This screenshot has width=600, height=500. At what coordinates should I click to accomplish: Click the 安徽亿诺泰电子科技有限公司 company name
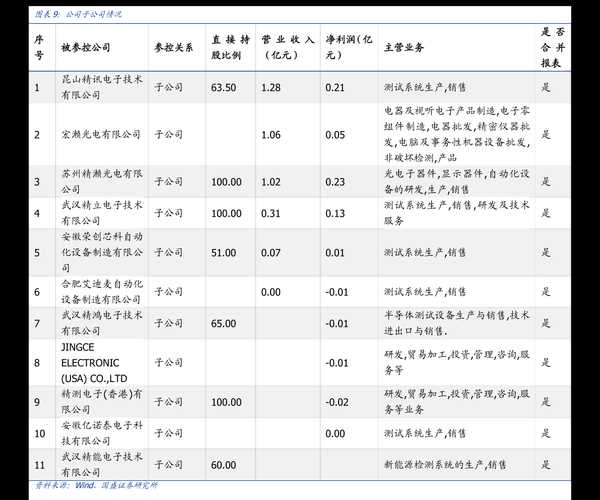click(102, 433)
